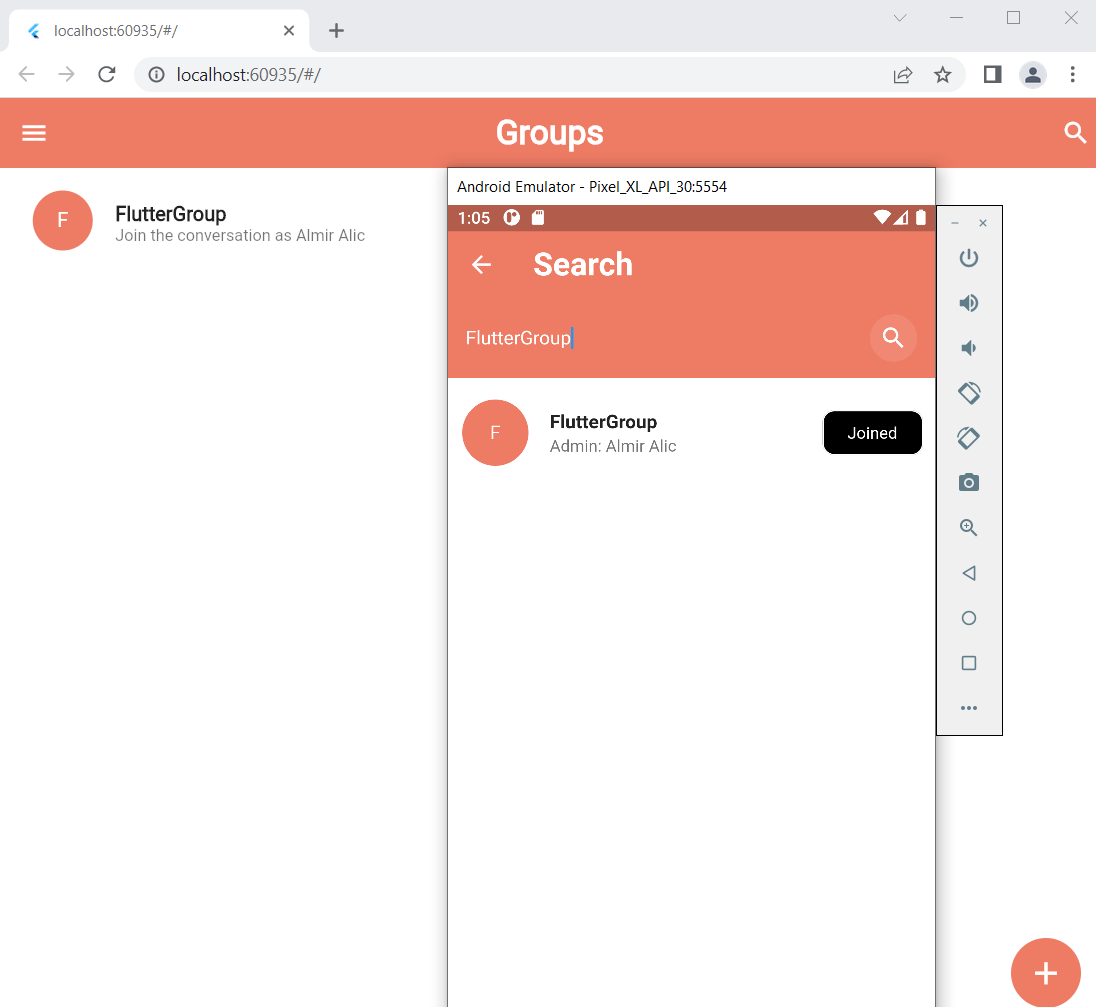
Task: Rotate emulator right
Action: [x=968, y=438]
